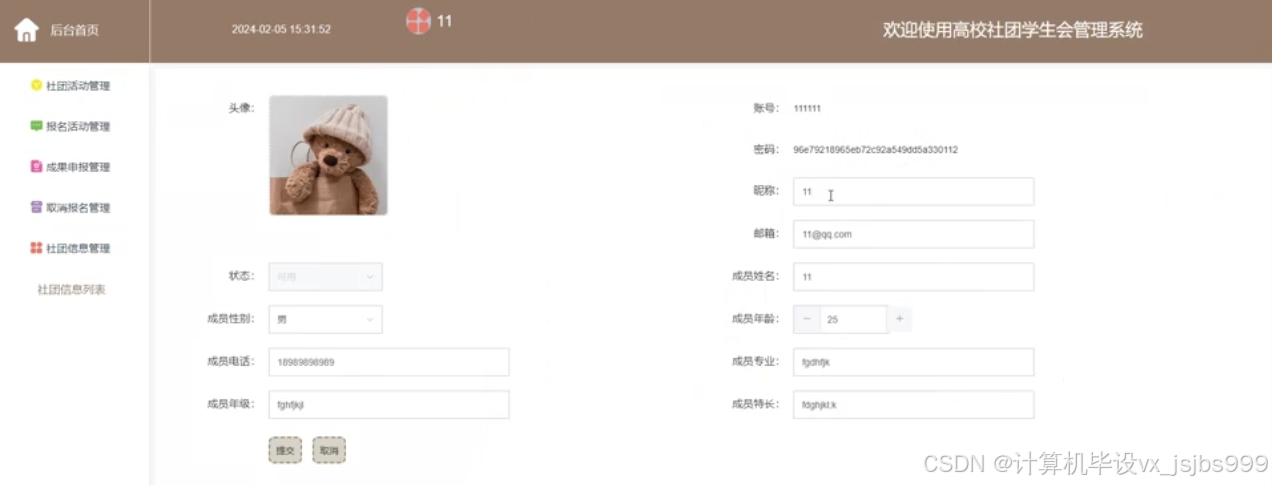The image size is (1272, 485).
Task: Click the red grid icon beside 社团信息管理
Action: [x=37, y=248]
